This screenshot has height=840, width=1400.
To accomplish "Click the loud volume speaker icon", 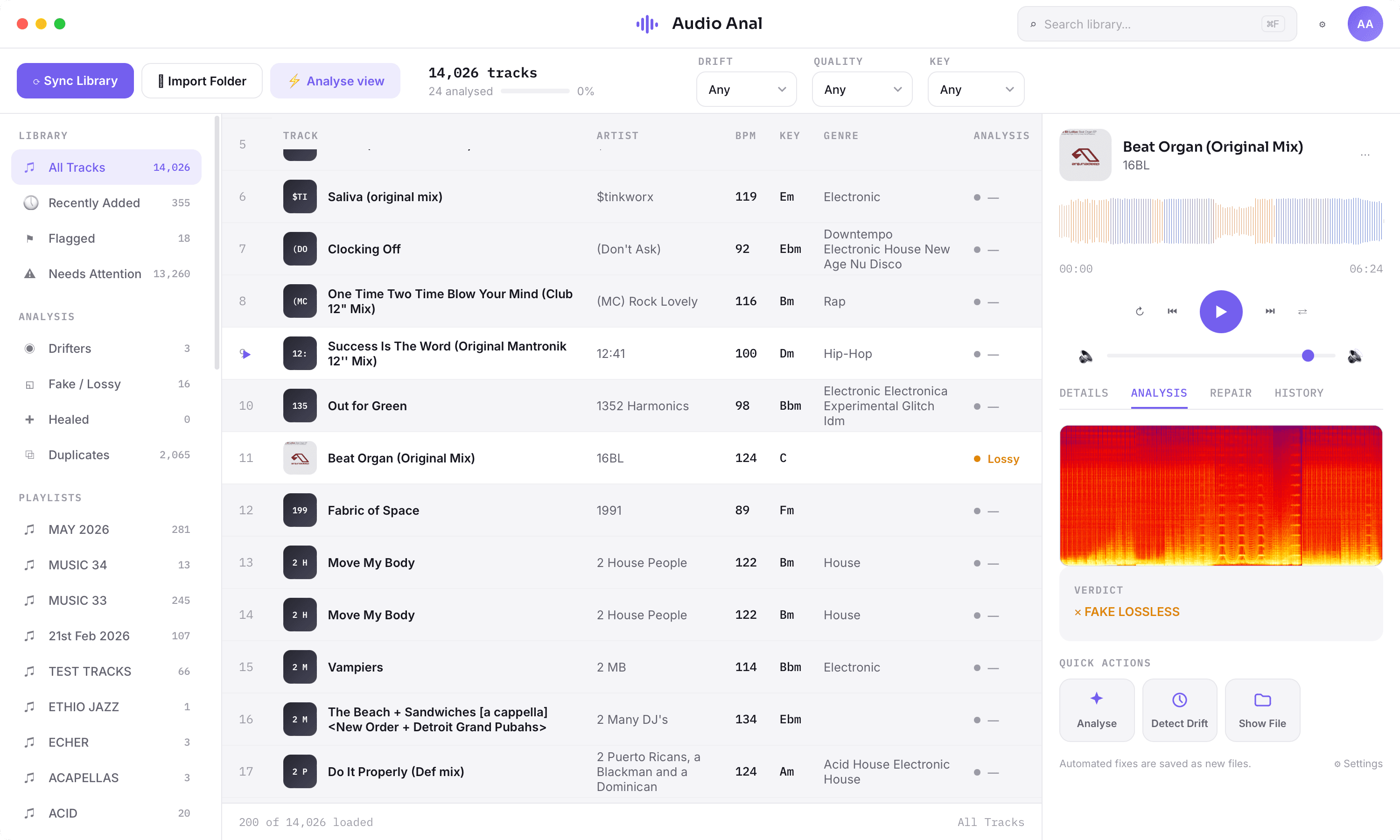I will (x=1354, y=356).
